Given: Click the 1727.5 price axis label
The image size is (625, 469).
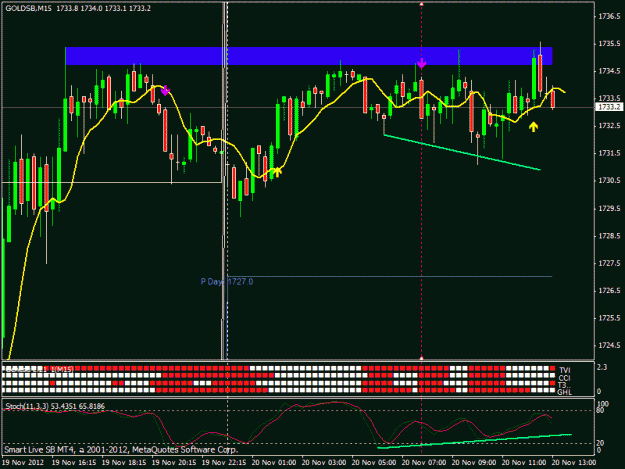Looking at the screenshot, I should [609, 263].
